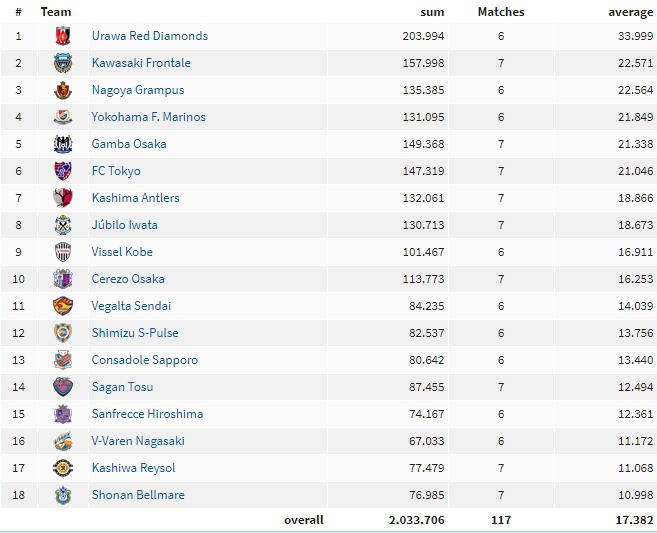Open the Sanfrecce Hiroshima team link

pos(147,414)
